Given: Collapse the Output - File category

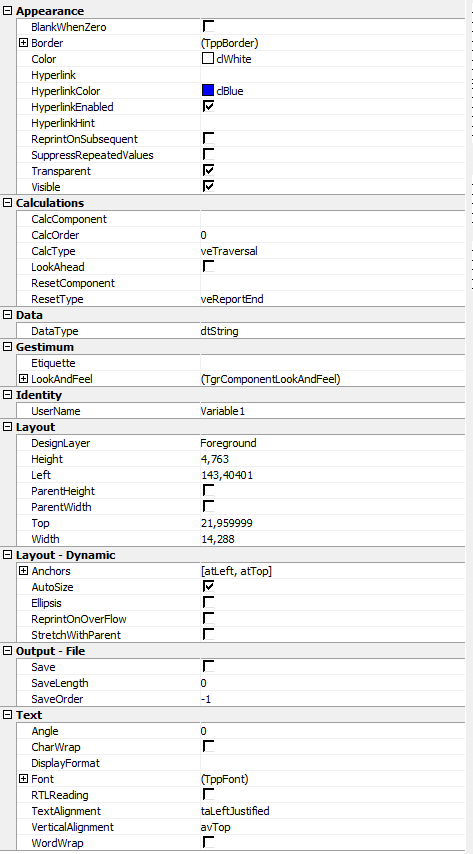Looking at the screenshot, I should click(8, 651).
